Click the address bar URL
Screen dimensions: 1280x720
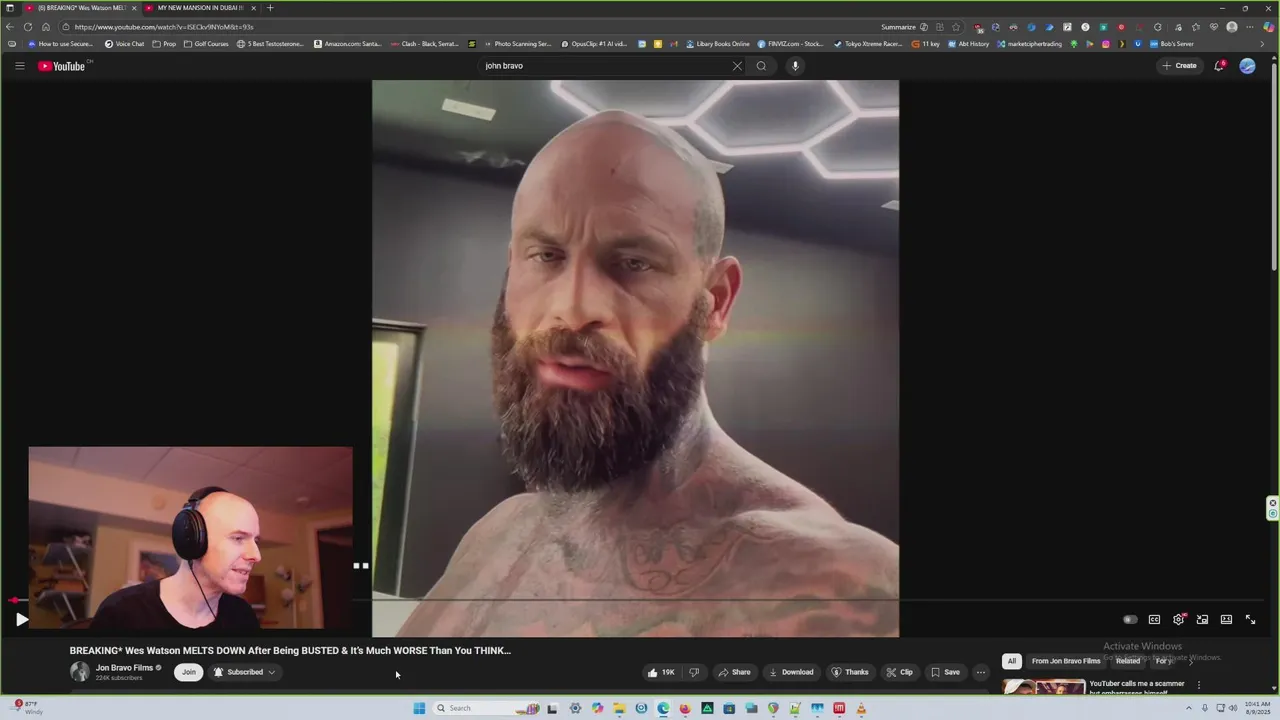pos(164,27)
